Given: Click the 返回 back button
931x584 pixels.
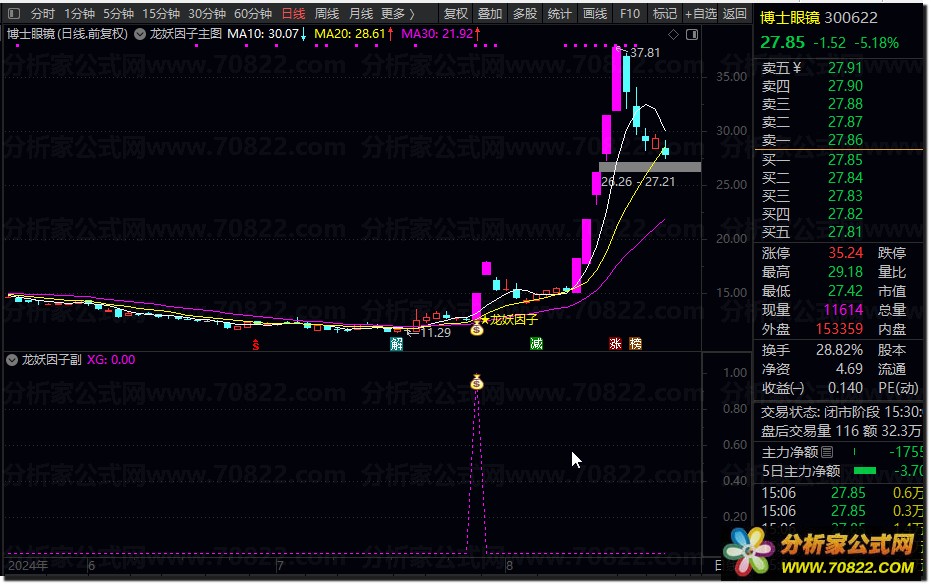Looking at the screenshot, I should click(734, 13).
